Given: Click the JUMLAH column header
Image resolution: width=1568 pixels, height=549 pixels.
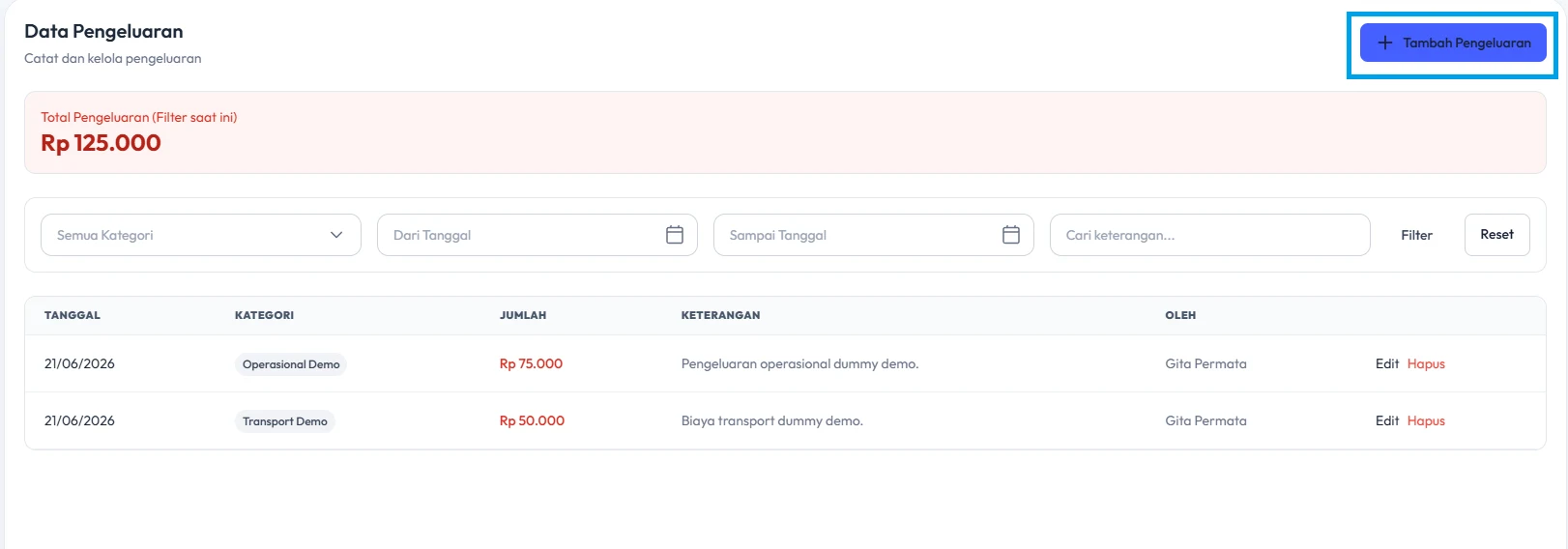Looking at the screenshot, I should tap(523, 315).
